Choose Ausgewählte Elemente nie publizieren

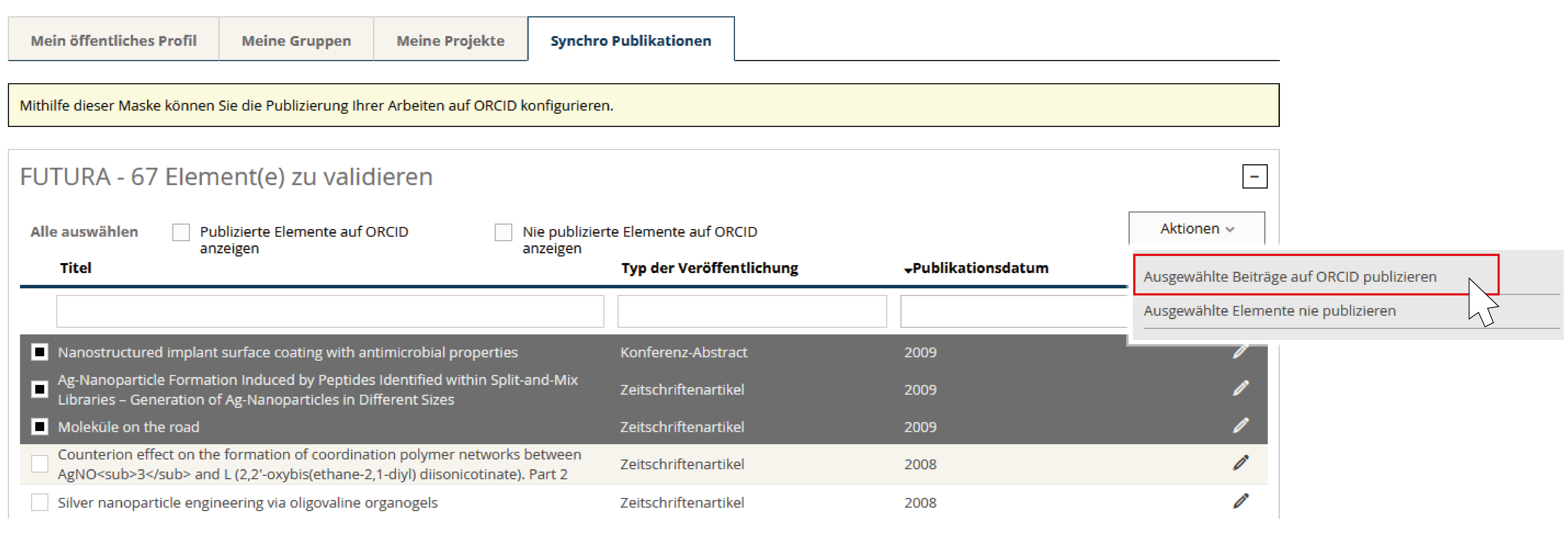(1270, 311)
